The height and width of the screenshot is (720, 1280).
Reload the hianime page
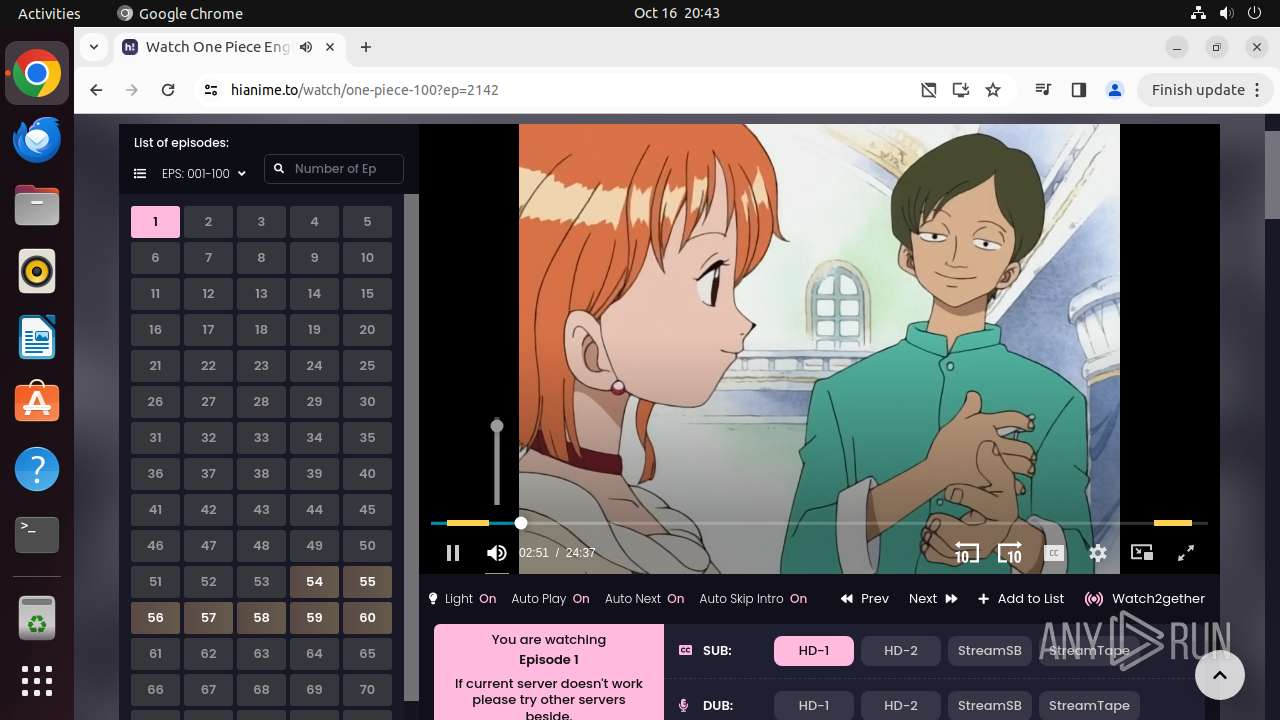pyautogui.click(x=168, y=90)
